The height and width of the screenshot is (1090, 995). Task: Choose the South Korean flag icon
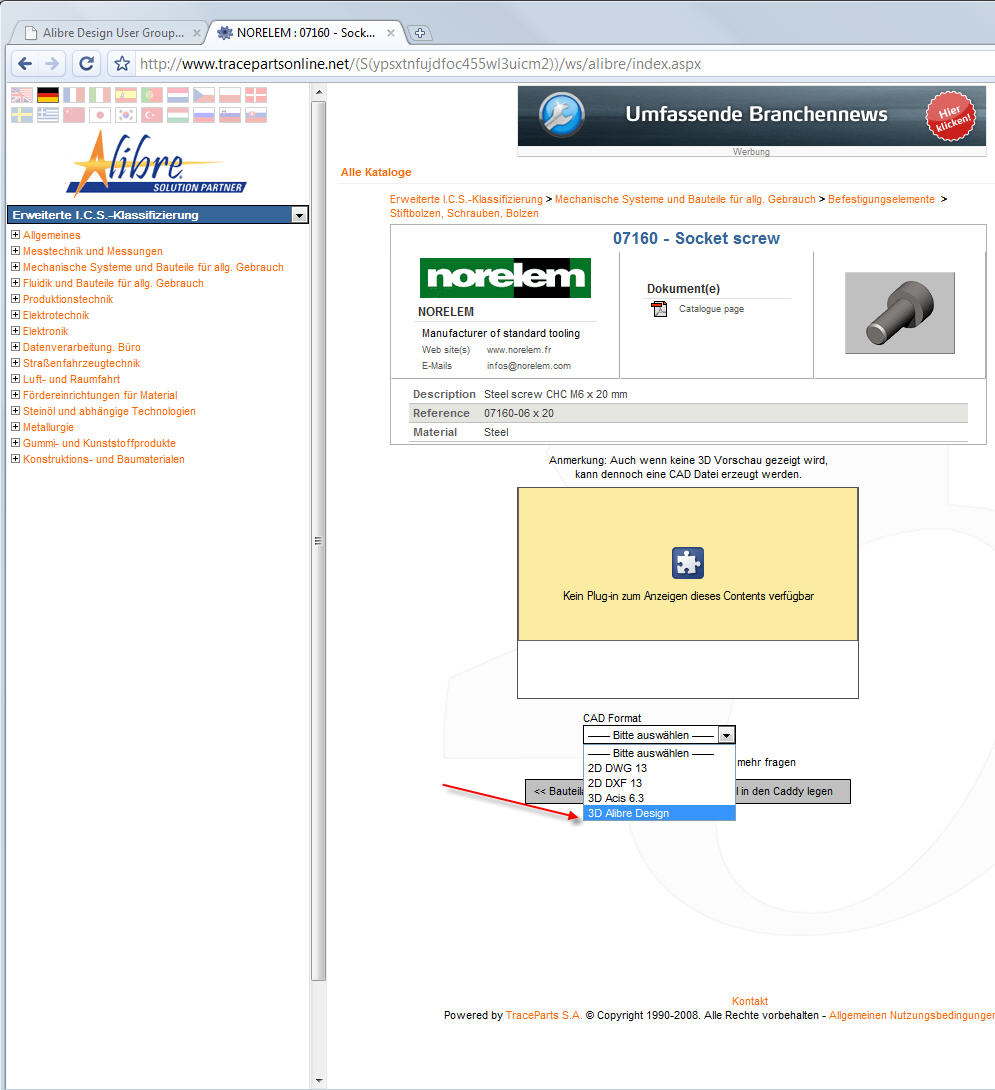coord(126,115)
